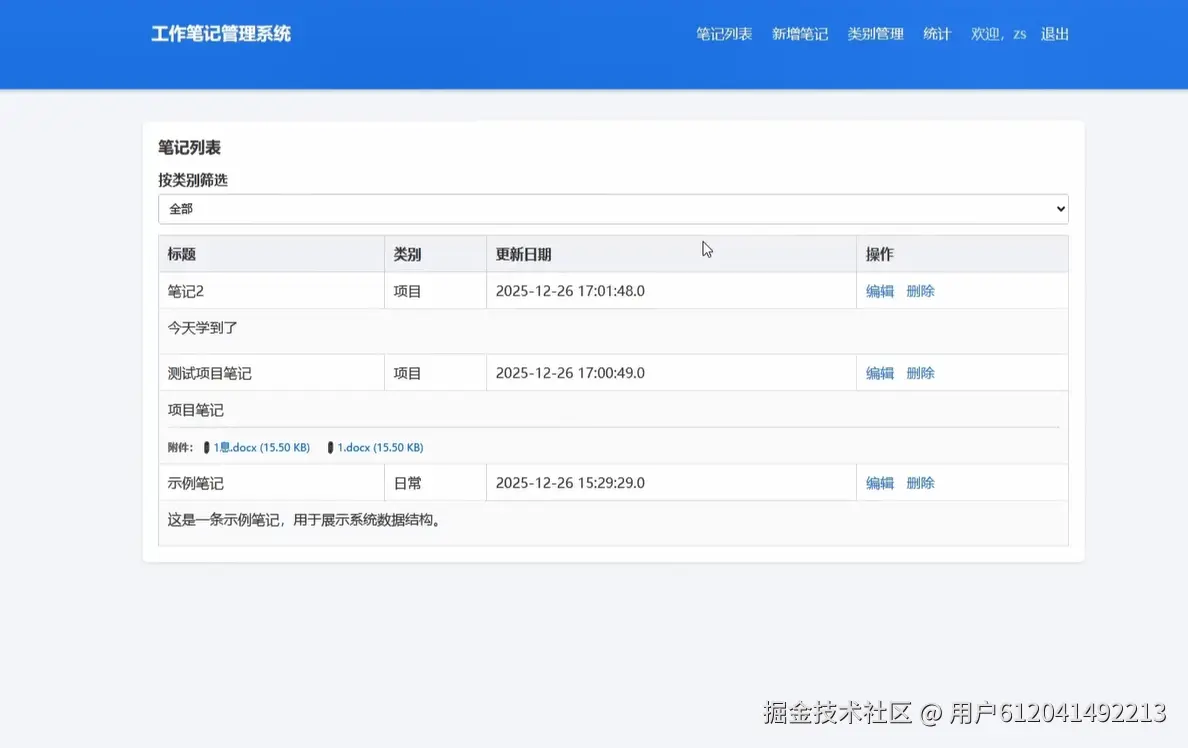This screenshot has height=748, width=1188.
Task: Open the 统计 page
Action: [x=936, y=34]
